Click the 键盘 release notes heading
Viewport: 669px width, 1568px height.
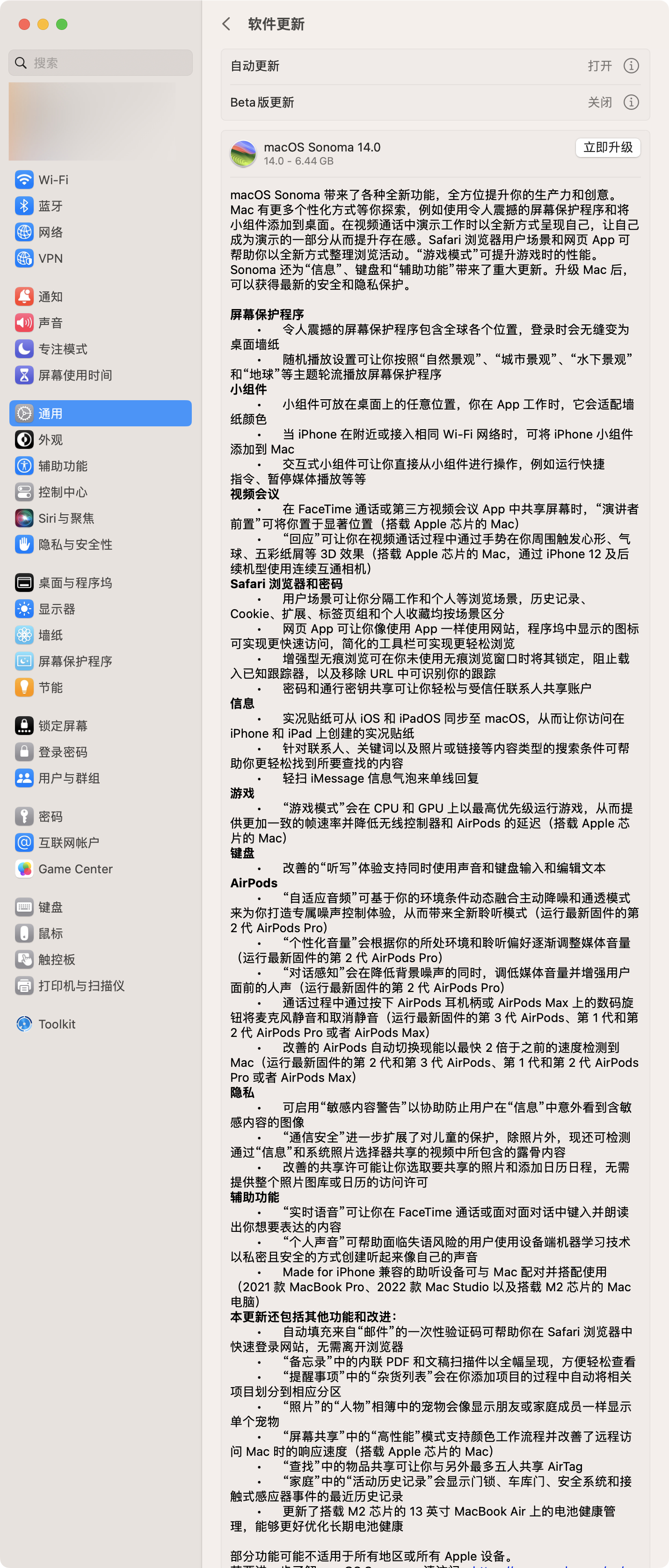coord(242,853)
